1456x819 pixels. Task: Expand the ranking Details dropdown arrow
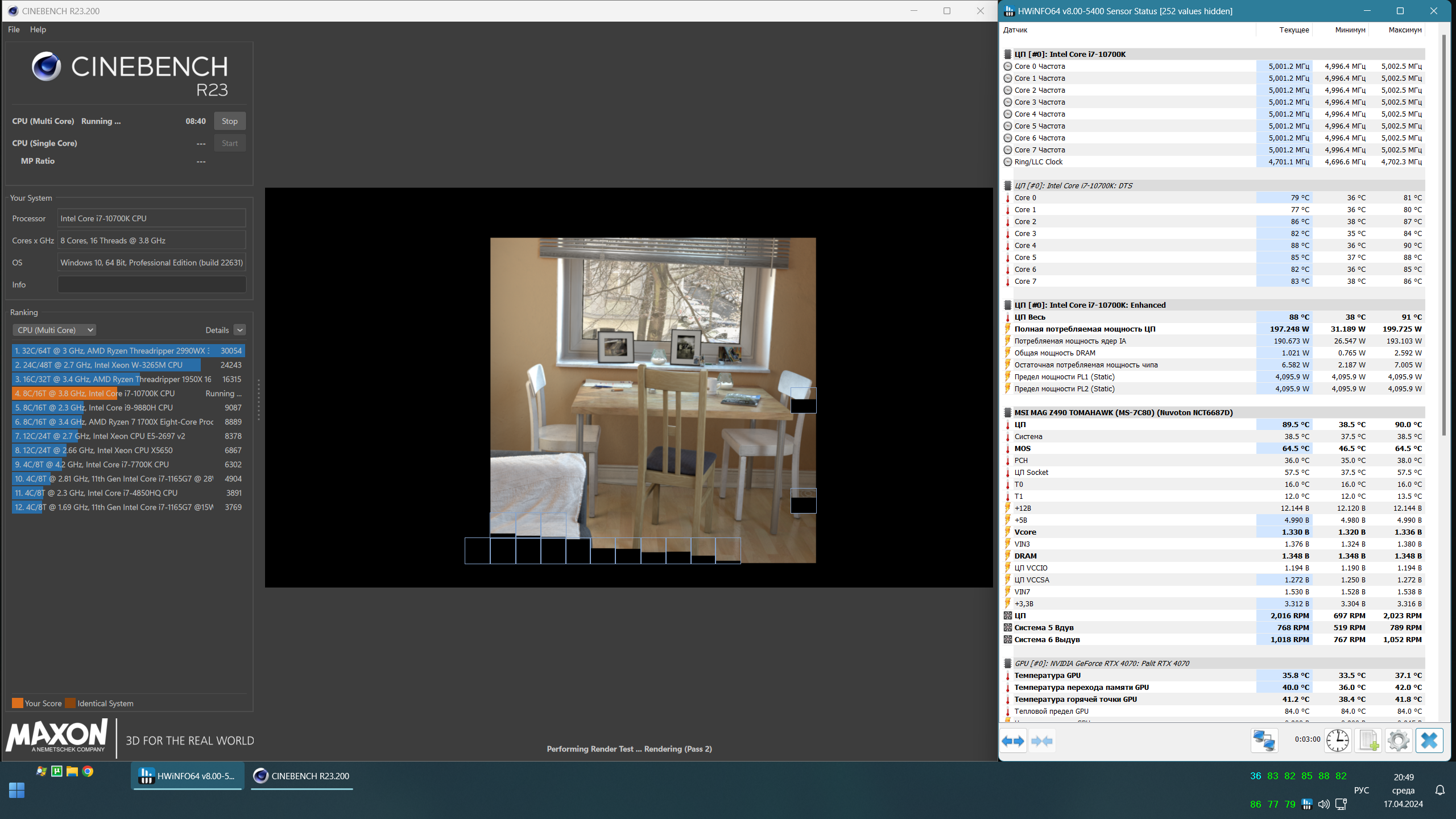(x=240, y=330)
